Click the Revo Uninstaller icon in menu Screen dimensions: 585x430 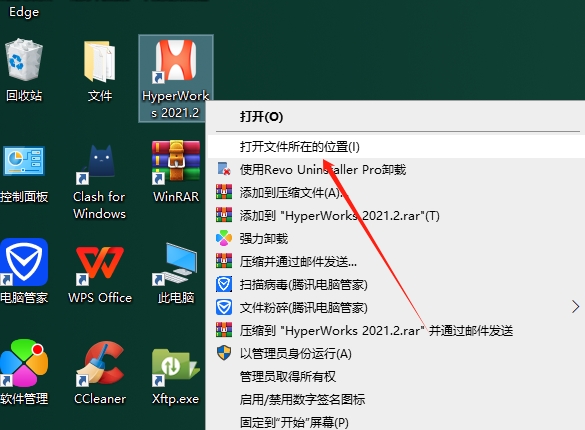(x=224, y=169)
